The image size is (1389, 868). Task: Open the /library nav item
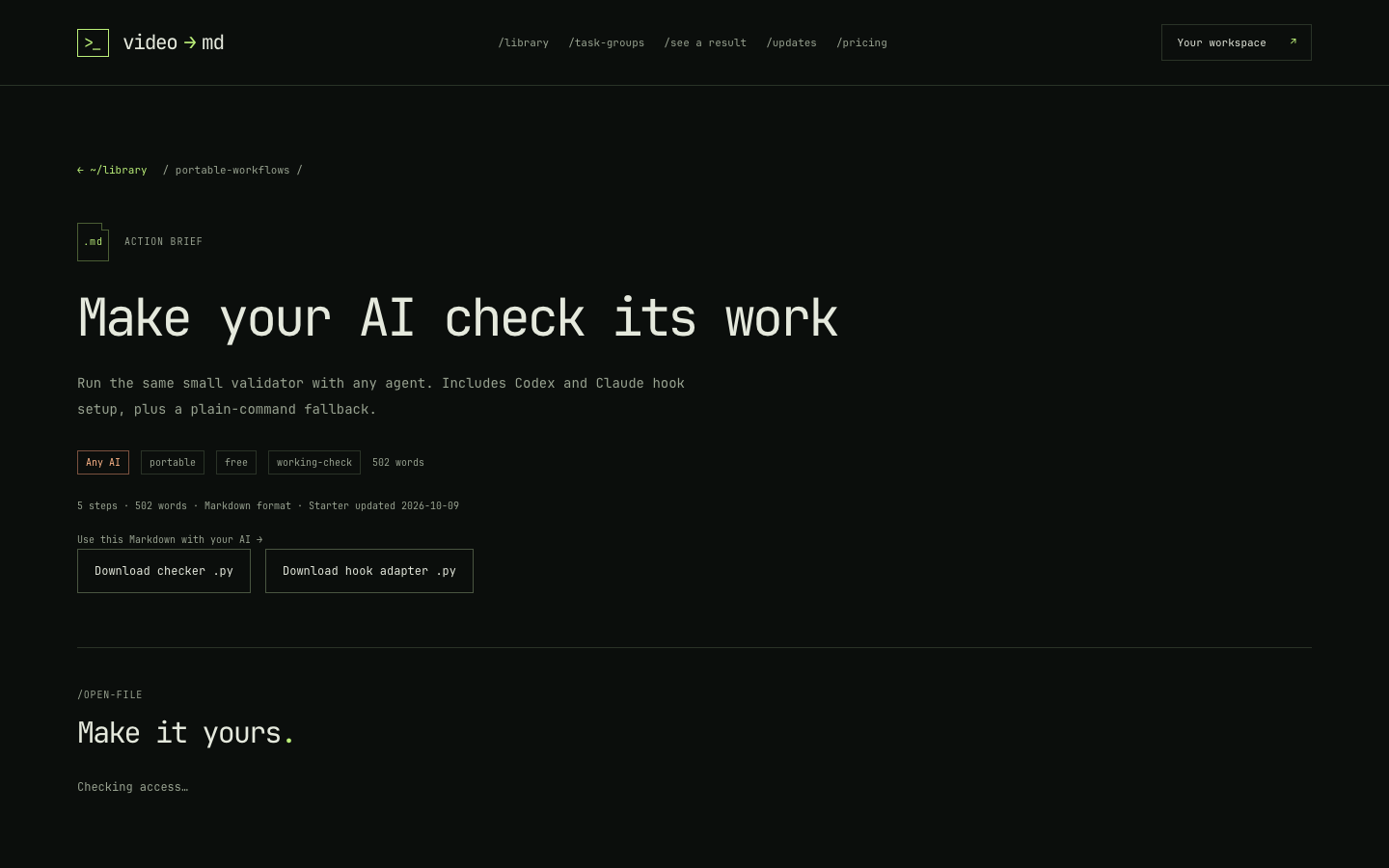(524, 42)
